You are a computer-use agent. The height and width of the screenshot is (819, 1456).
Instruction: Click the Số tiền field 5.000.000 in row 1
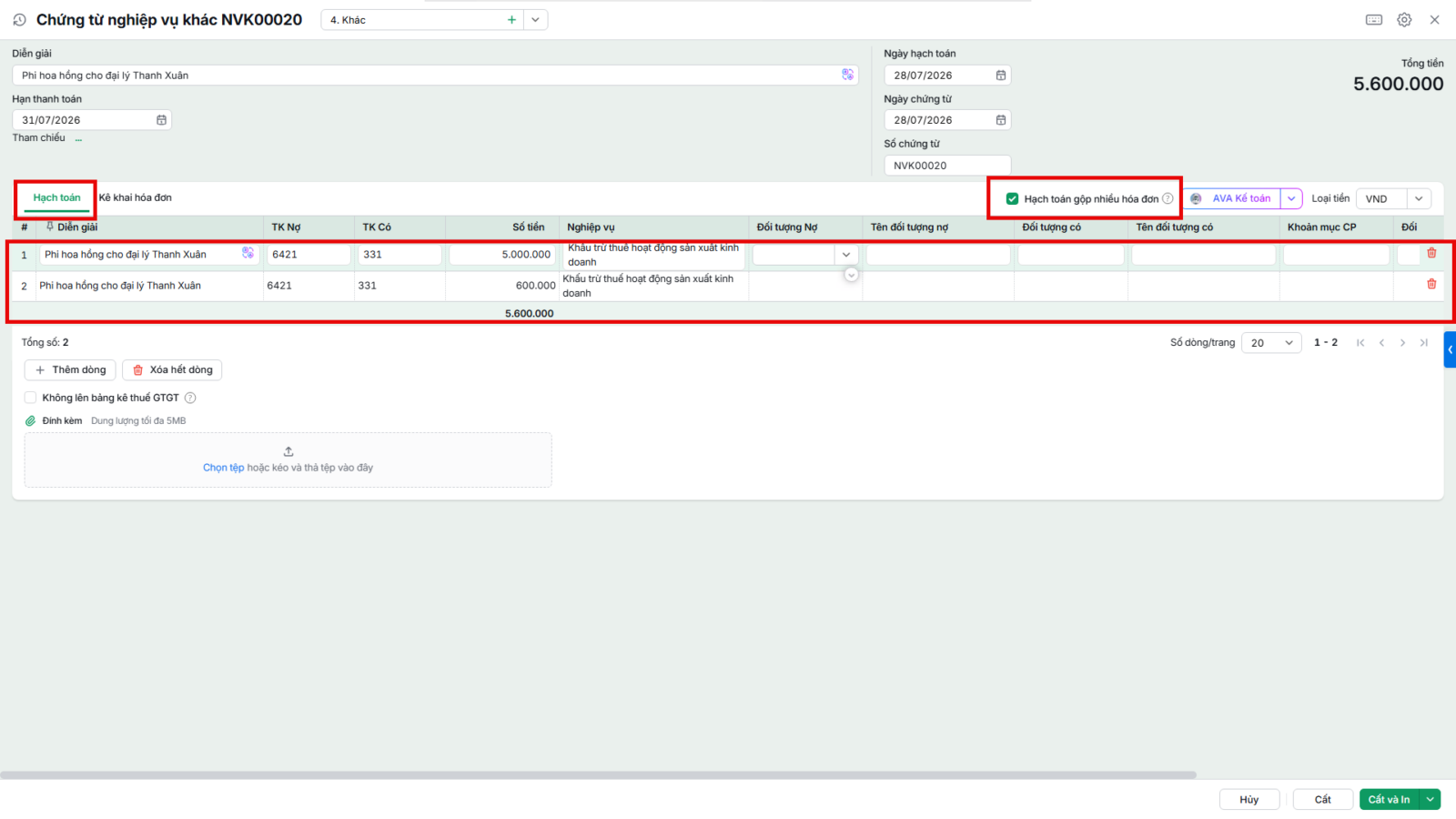501,255
